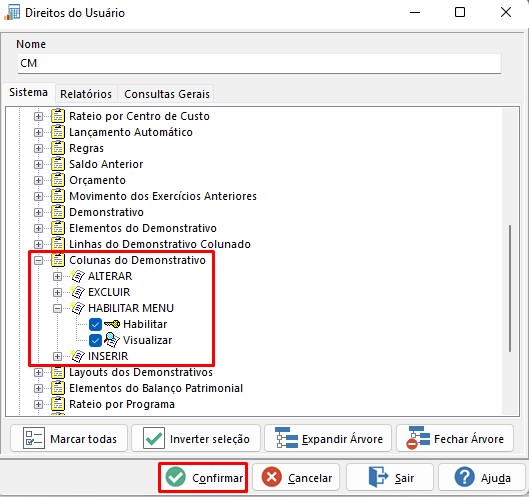Image resolution: width=529 pixels, height=497 pixels.
Task: Click the Marcar todas button
Action: pyautogui.click(x=69, y=438)
